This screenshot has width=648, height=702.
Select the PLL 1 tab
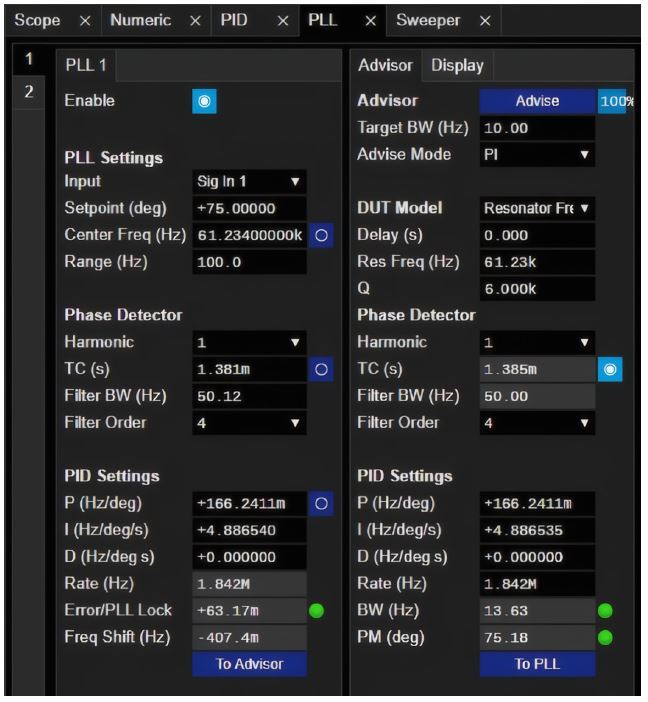pos(86,65)
